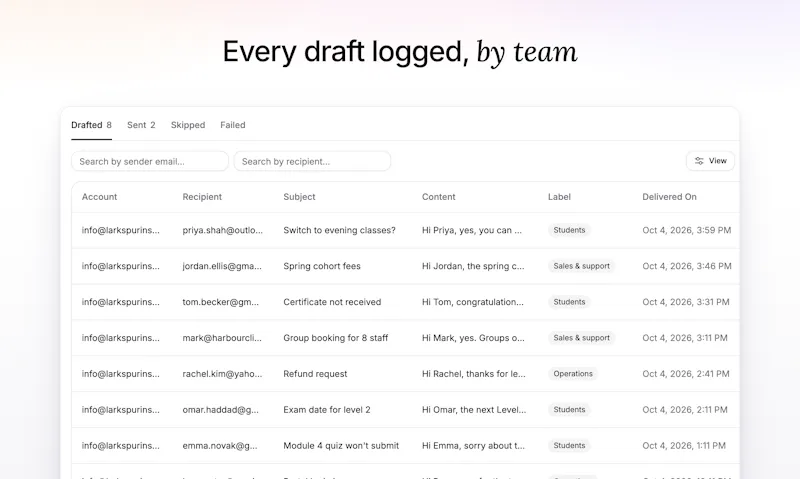This screenshot has width=800, height=479.
Task: Click date Oct 4, 2026, 3:11 PM
Action: click(685, 338)
